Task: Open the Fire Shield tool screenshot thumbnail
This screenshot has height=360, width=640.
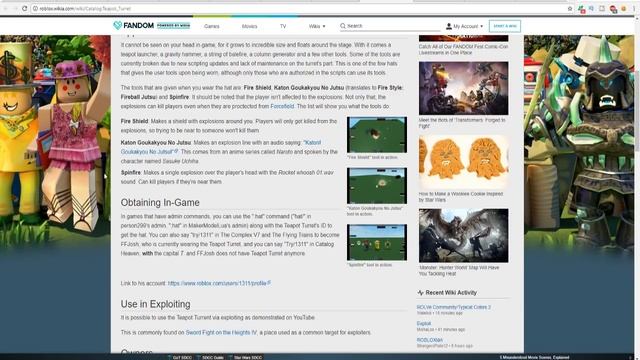Action: pos(377,135)
